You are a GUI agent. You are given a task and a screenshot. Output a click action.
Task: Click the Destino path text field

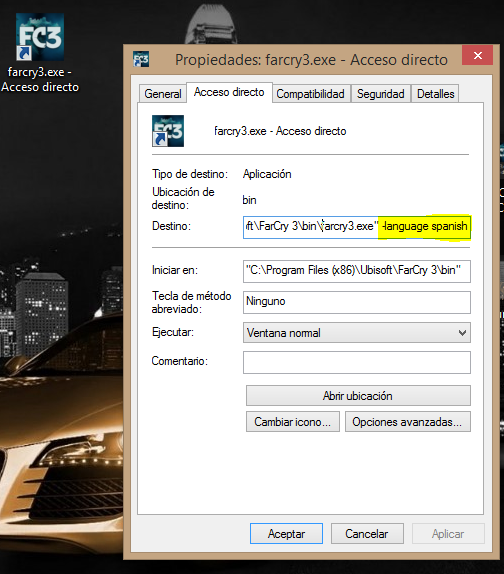click(x=357, y=227)
